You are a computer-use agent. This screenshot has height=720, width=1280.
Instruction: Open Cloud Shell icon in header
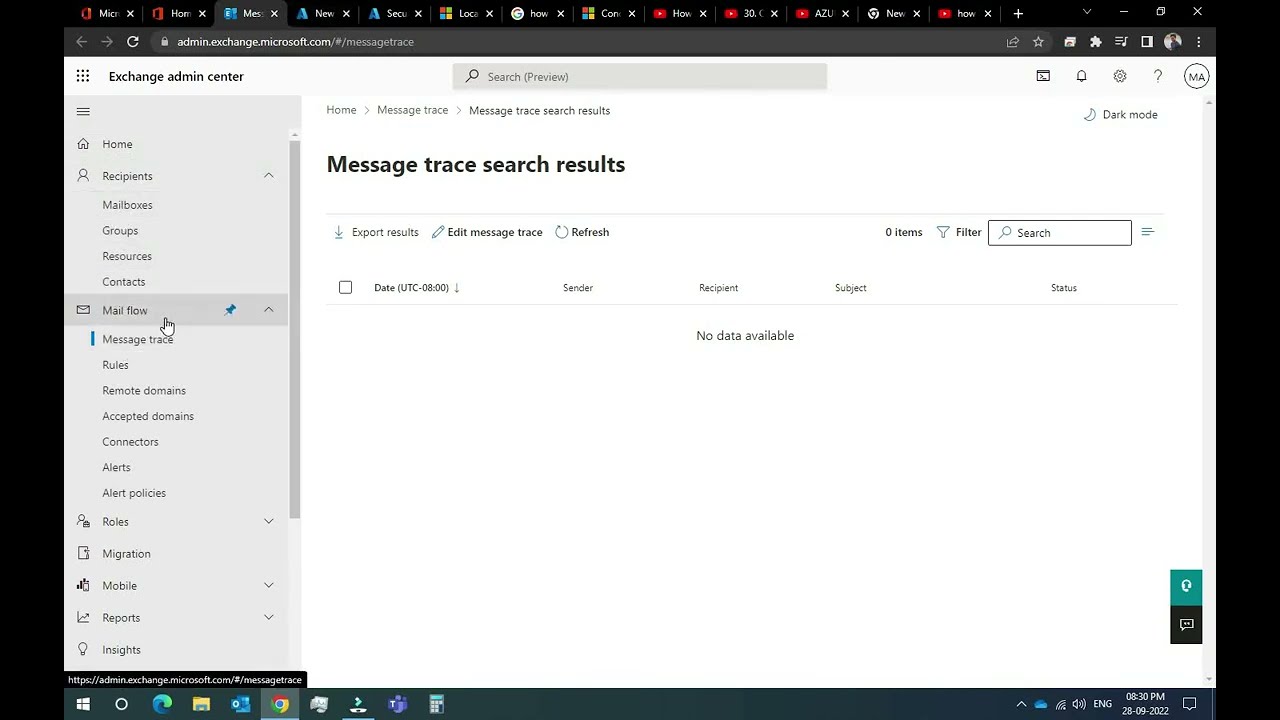click(1043, 76)
